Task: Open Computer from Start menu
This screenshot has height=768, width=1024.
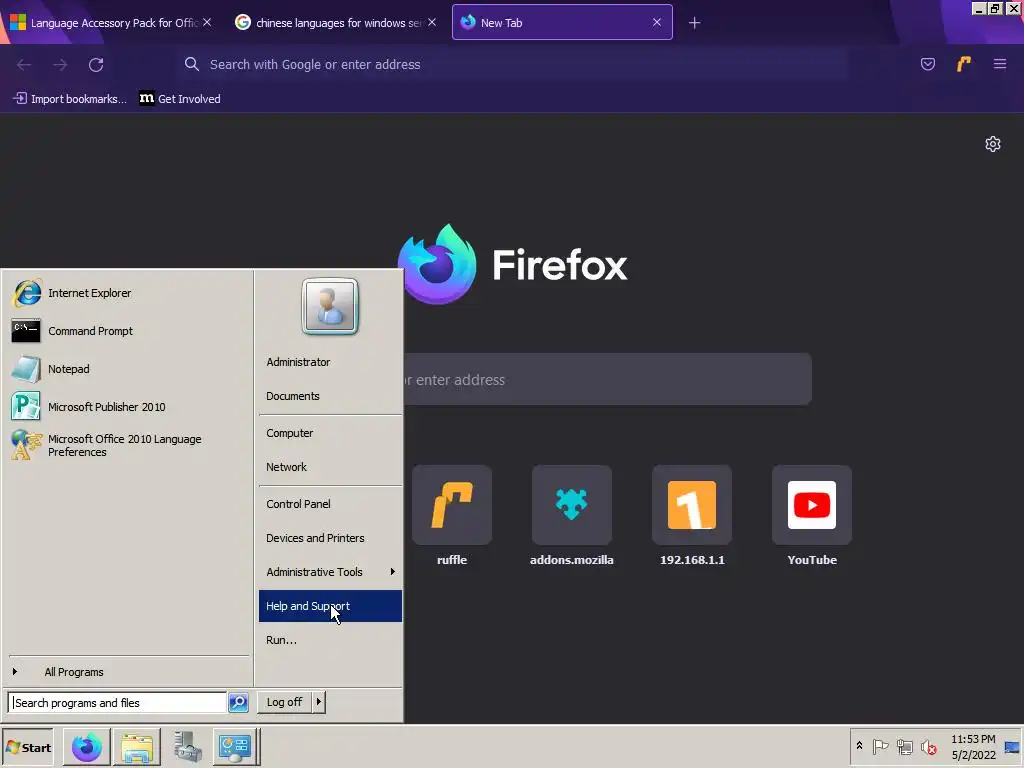Action: tap(330, 434)
